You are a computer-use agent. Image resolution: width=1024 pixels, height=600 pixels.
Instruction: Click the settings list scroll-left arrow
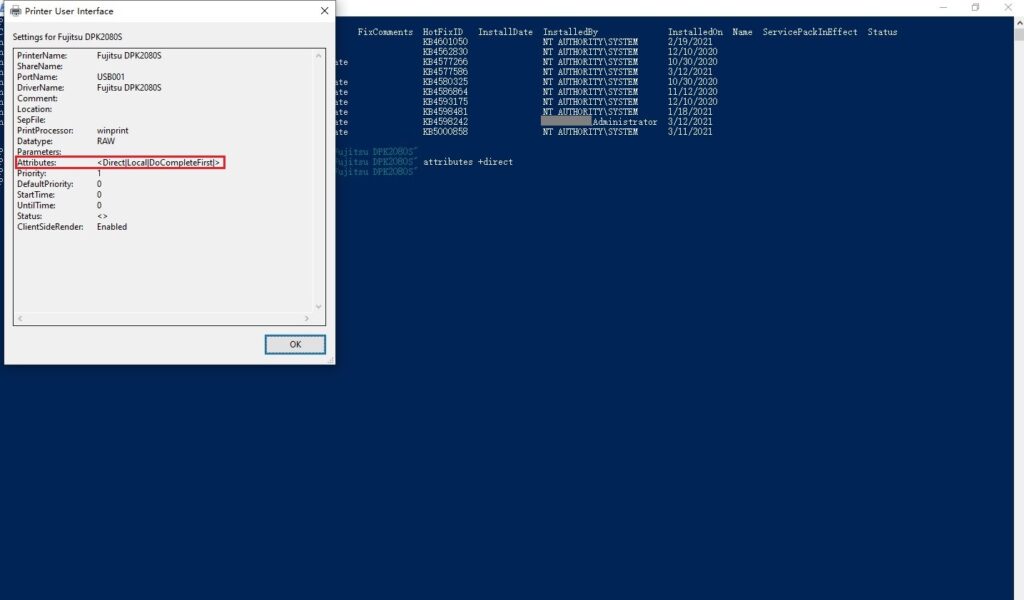point(20,318)
